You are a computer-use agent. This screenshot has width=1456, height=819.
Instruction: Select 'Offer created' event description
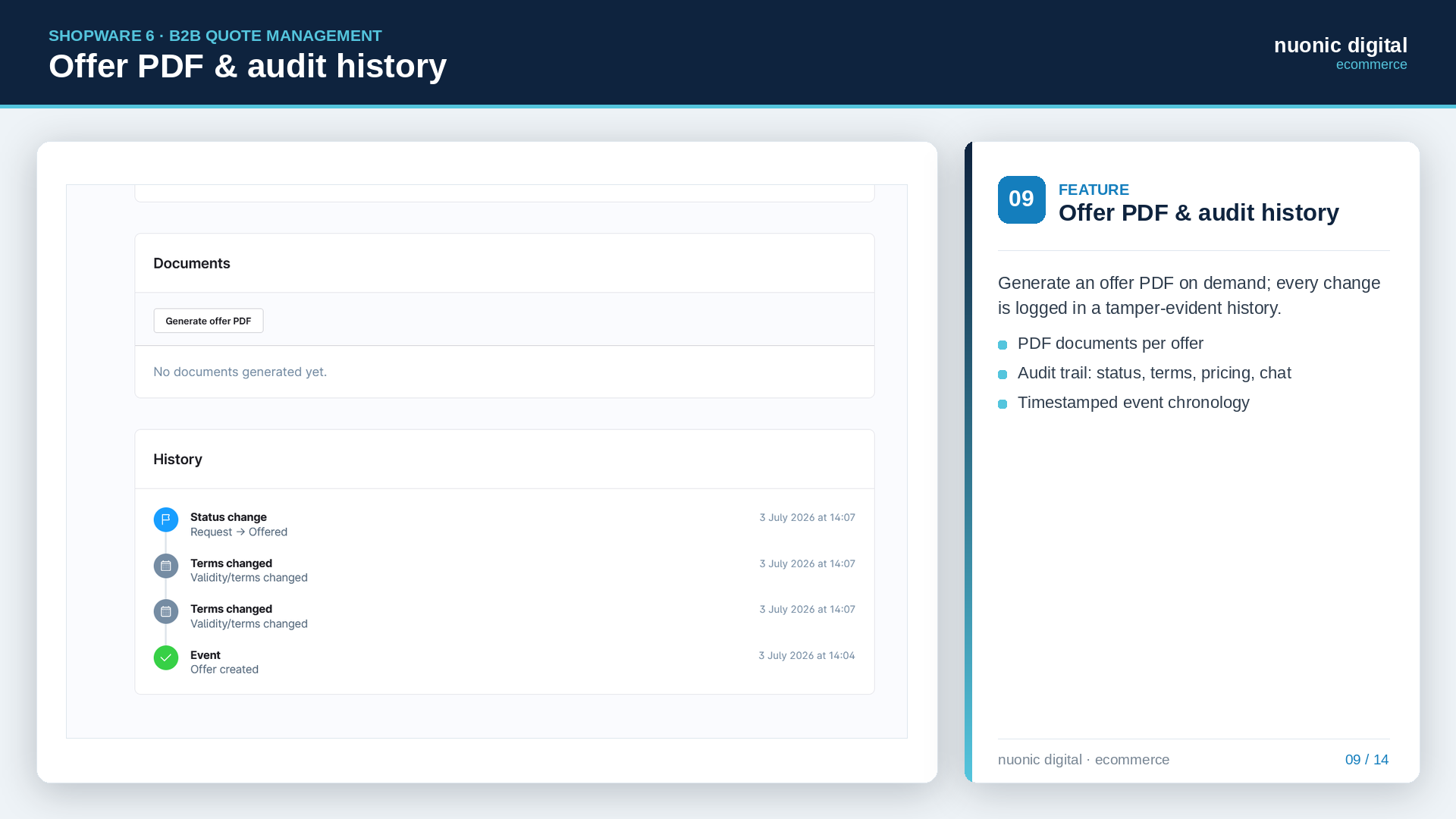point(224,669)
